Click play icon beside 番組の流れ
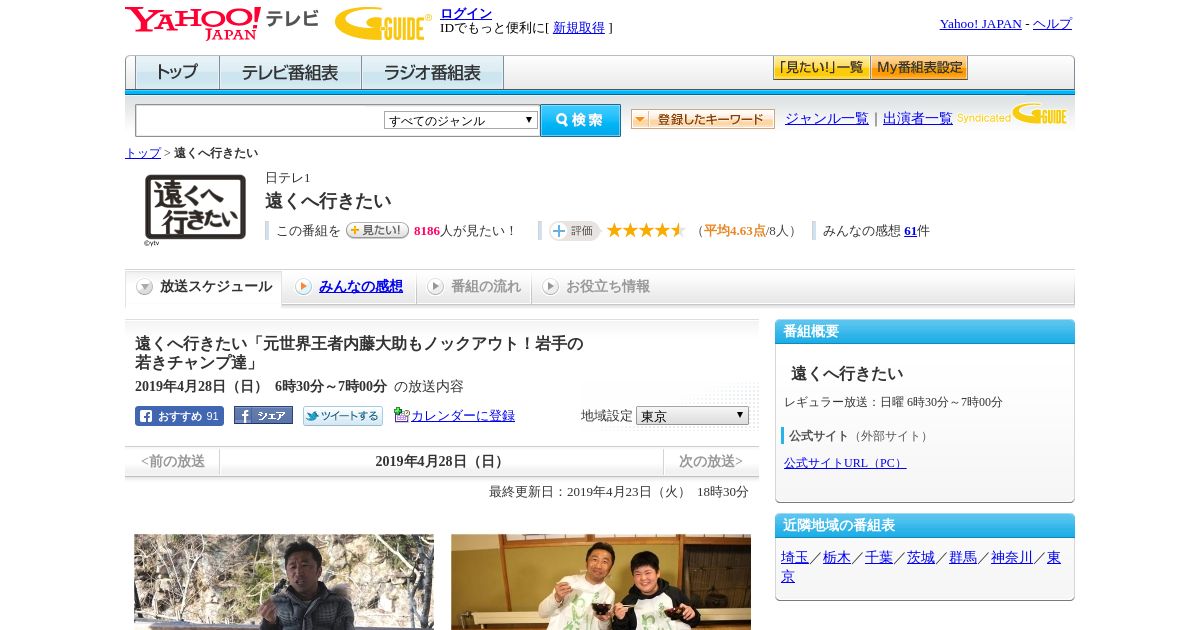1200x630 pixels. pos(435,287)
